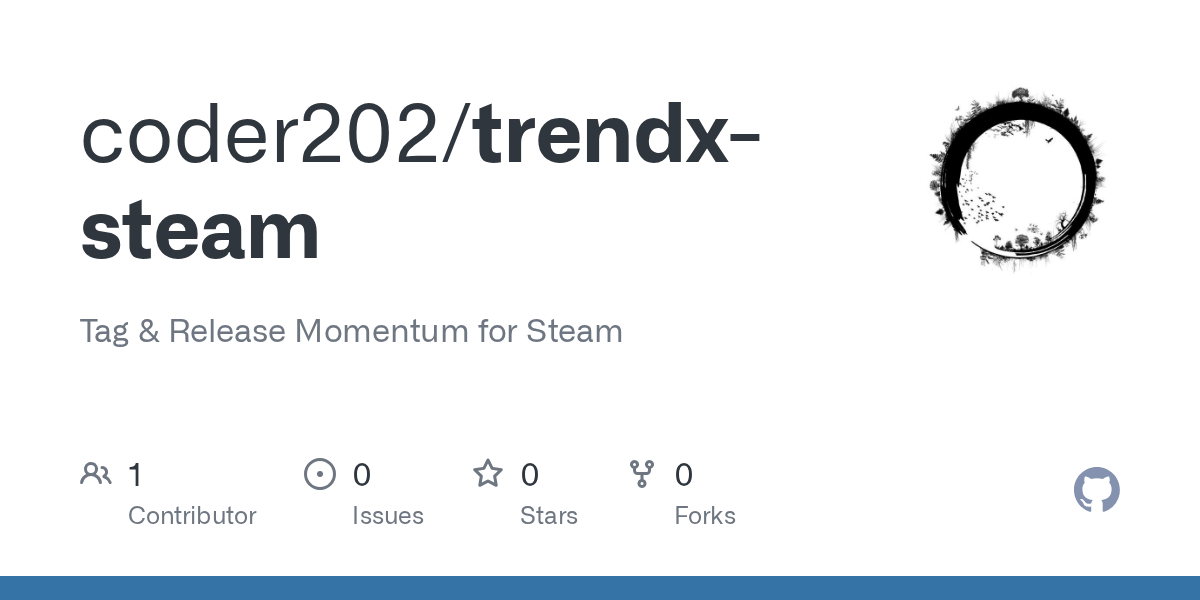The image size is (1200, 600).
Task: Click the issues count number
Action: click(x=362, y=475)
